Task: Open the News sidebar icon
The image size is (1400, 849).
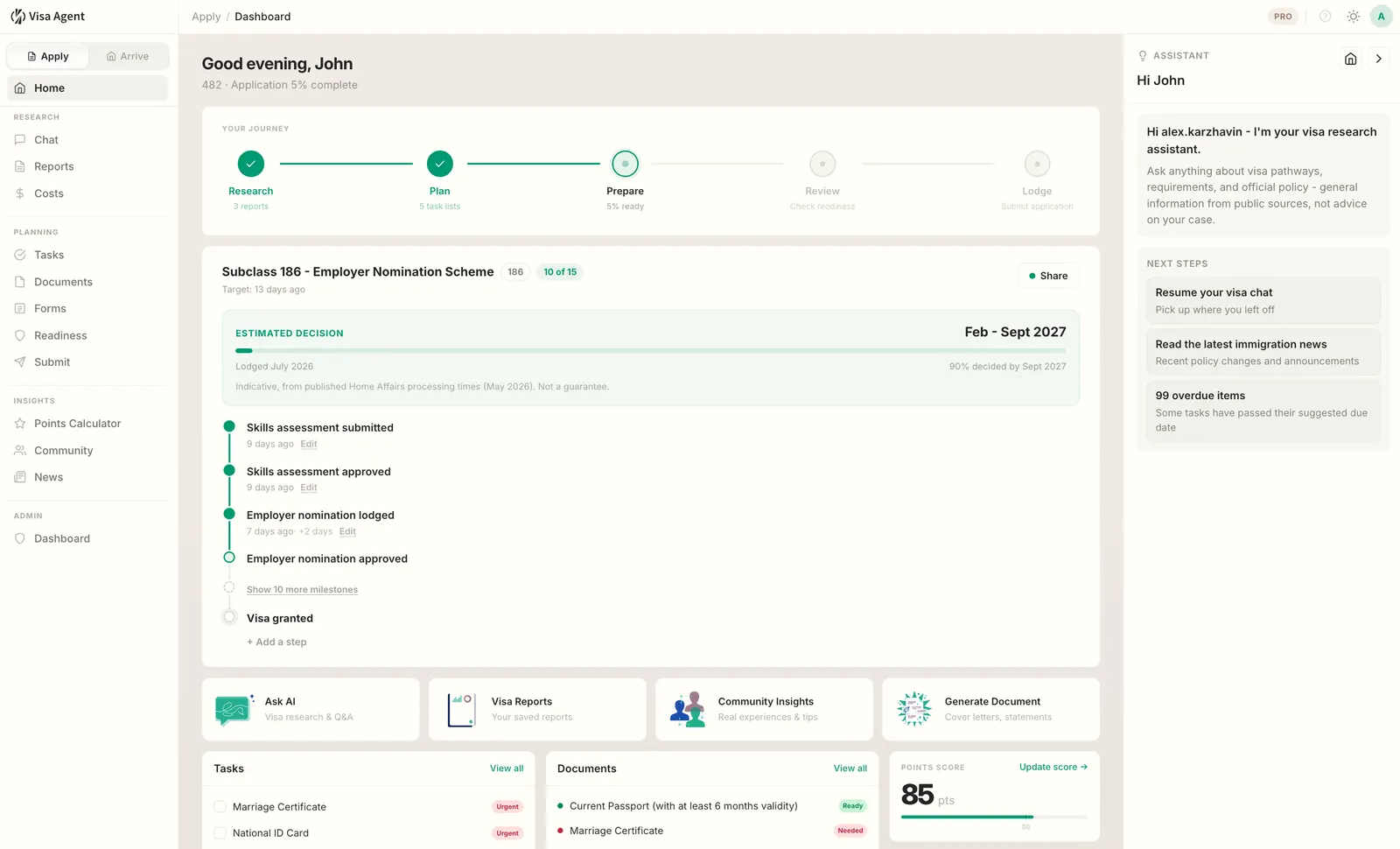Action: [20, 477]
